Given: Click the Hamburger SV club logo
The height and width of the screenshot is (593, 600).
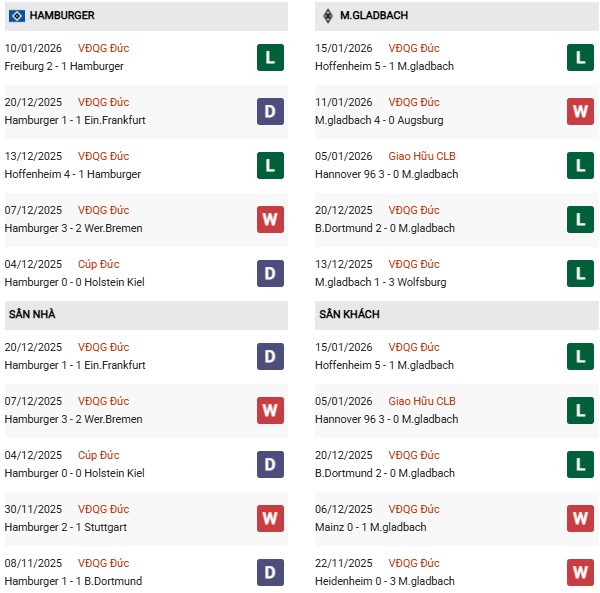Looking at the screenshot, I should [x=17, y=16].
